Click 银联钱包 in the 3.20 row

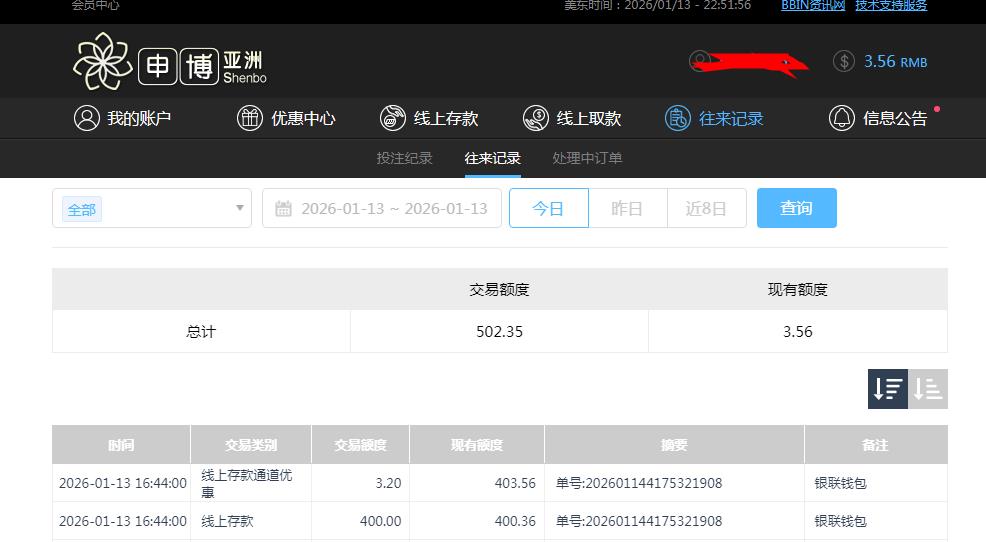tap(840, 483)
